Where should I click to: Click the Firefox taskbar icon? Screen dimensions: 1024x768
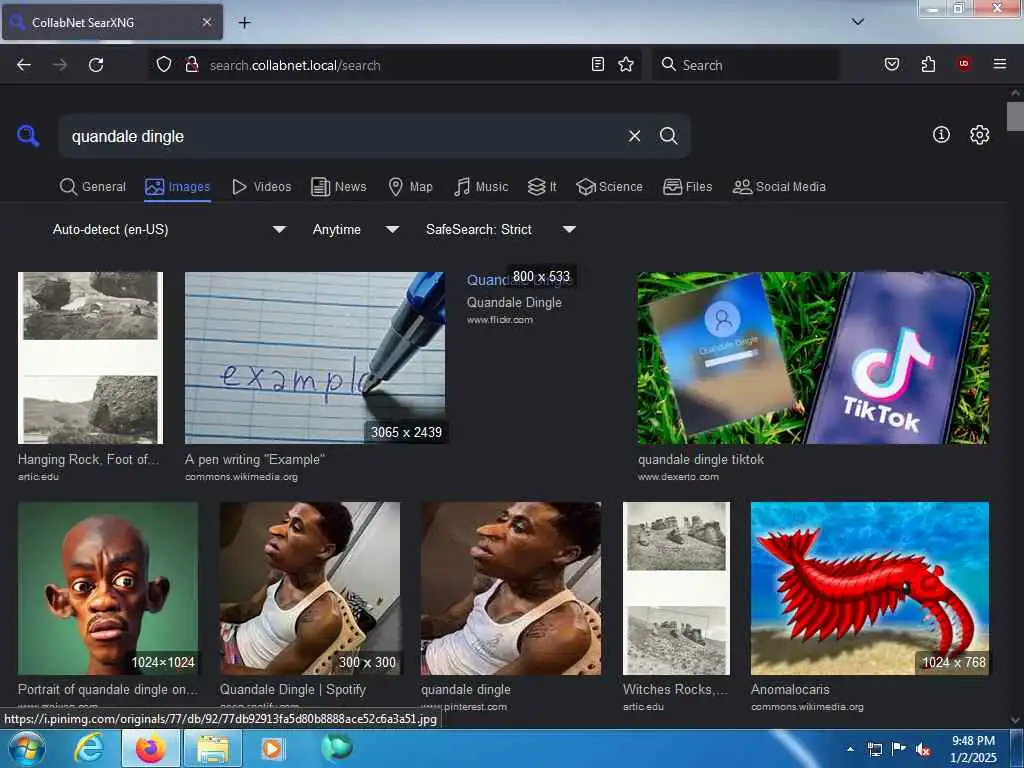[151, 748]
